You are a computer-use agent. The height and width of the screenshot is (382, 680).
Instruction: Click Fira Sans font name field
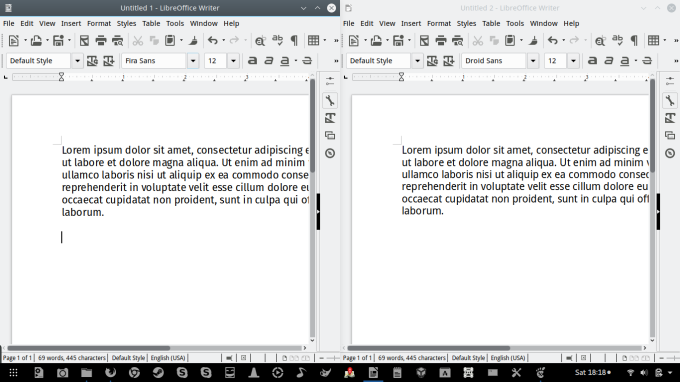pos(154,61)
